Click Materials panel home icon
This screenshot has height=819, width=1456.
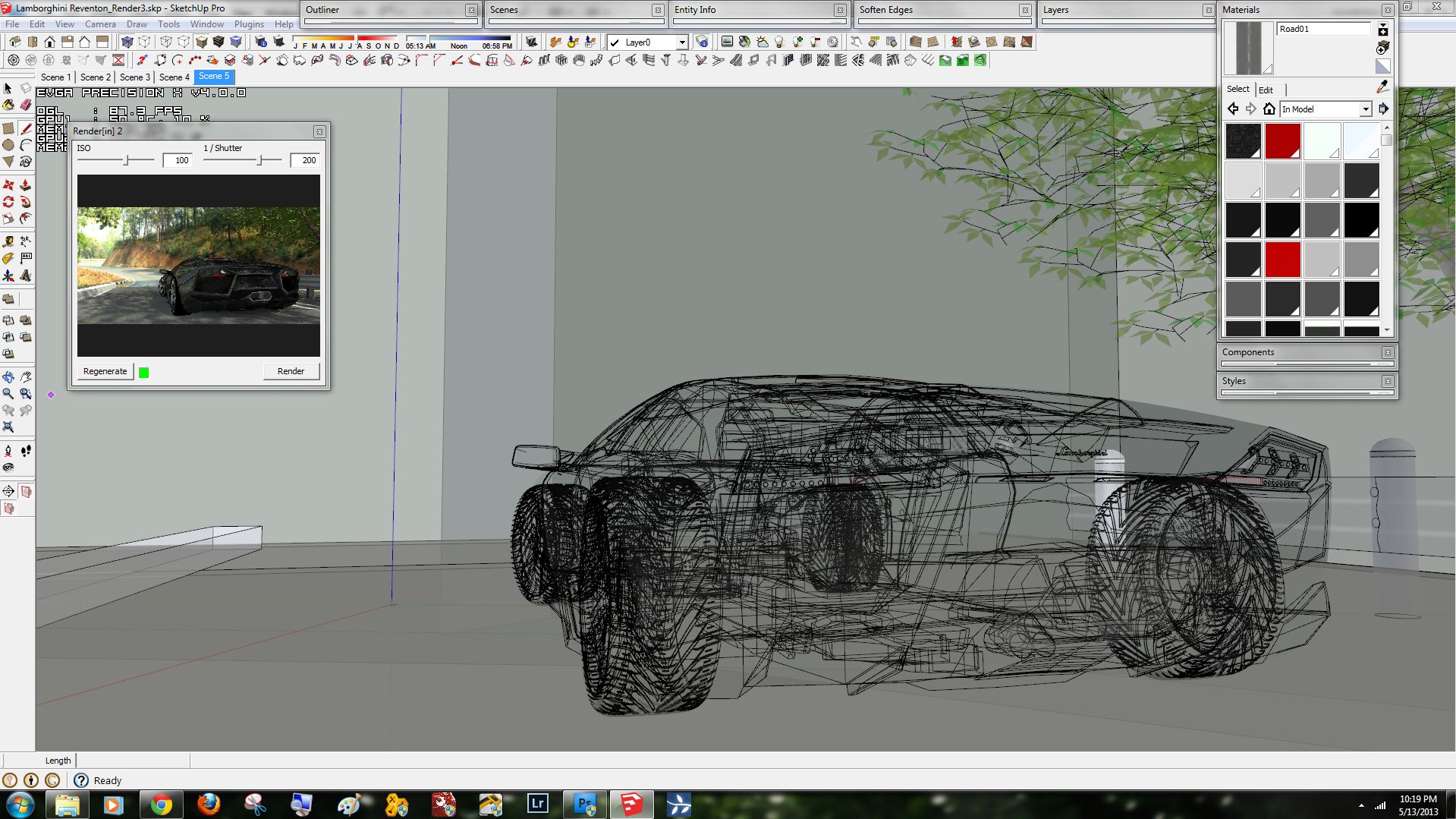[x=1269, y=109]
